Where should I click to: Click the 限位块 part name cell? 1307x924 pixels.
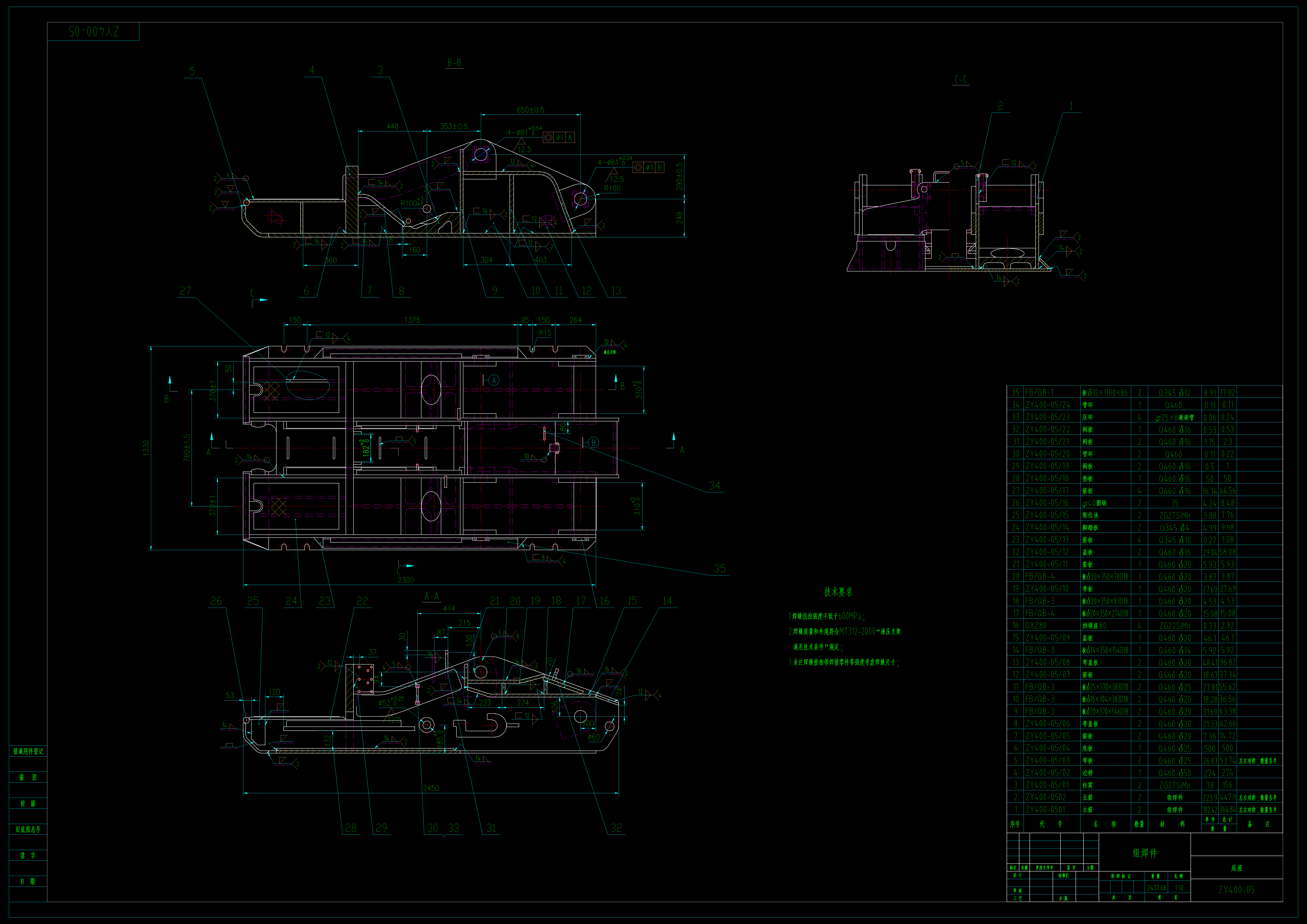tap(1091, 515)
